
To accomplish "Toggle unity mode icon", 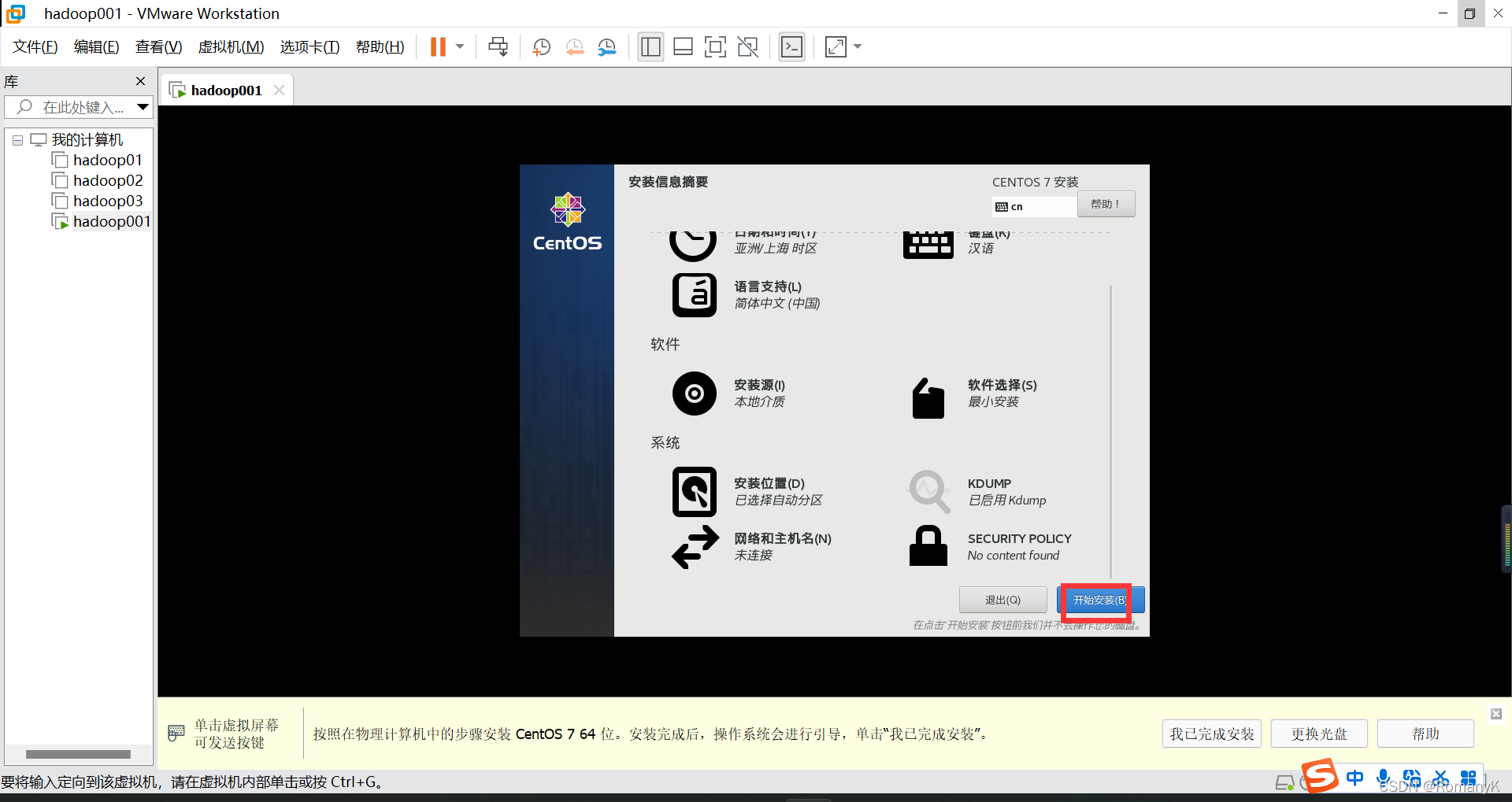I will click(x=748, y=47).
